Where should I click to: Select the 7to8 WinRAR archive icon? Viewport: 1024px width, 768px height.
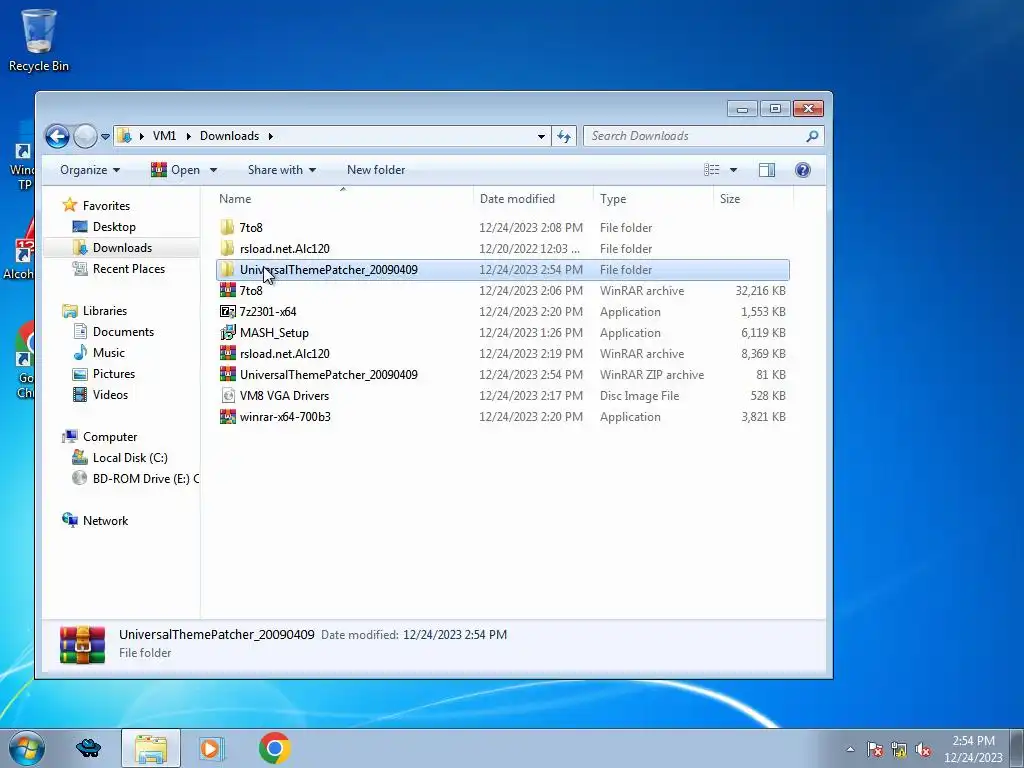pos(227,290)
